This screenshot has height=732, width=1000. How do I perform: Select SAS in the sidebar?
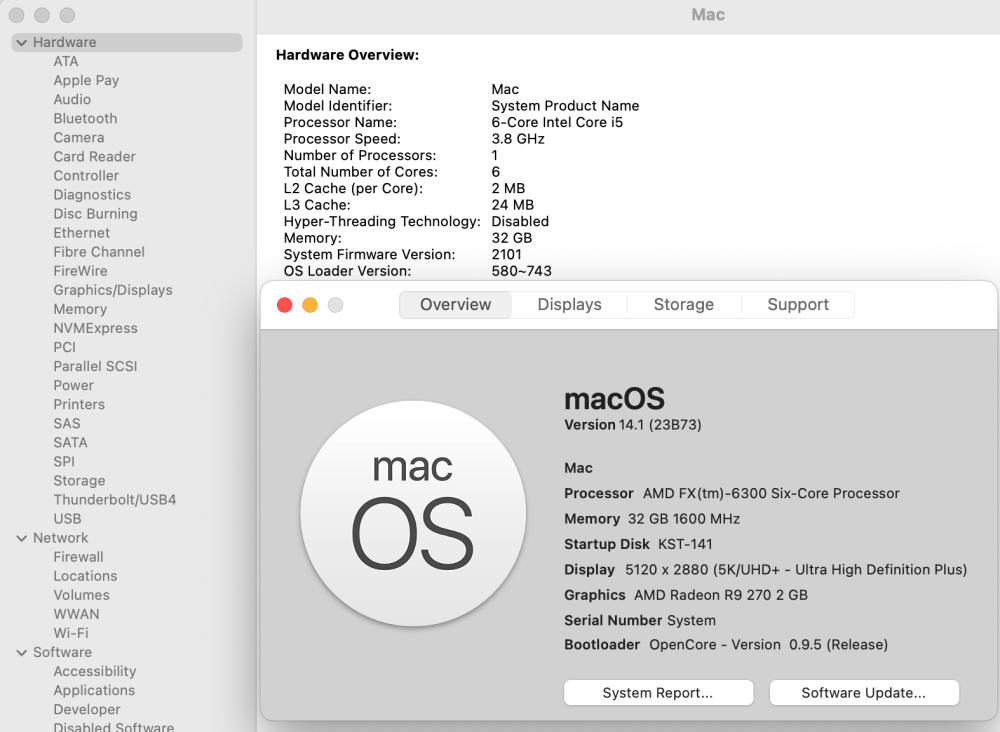coord(67,423)
